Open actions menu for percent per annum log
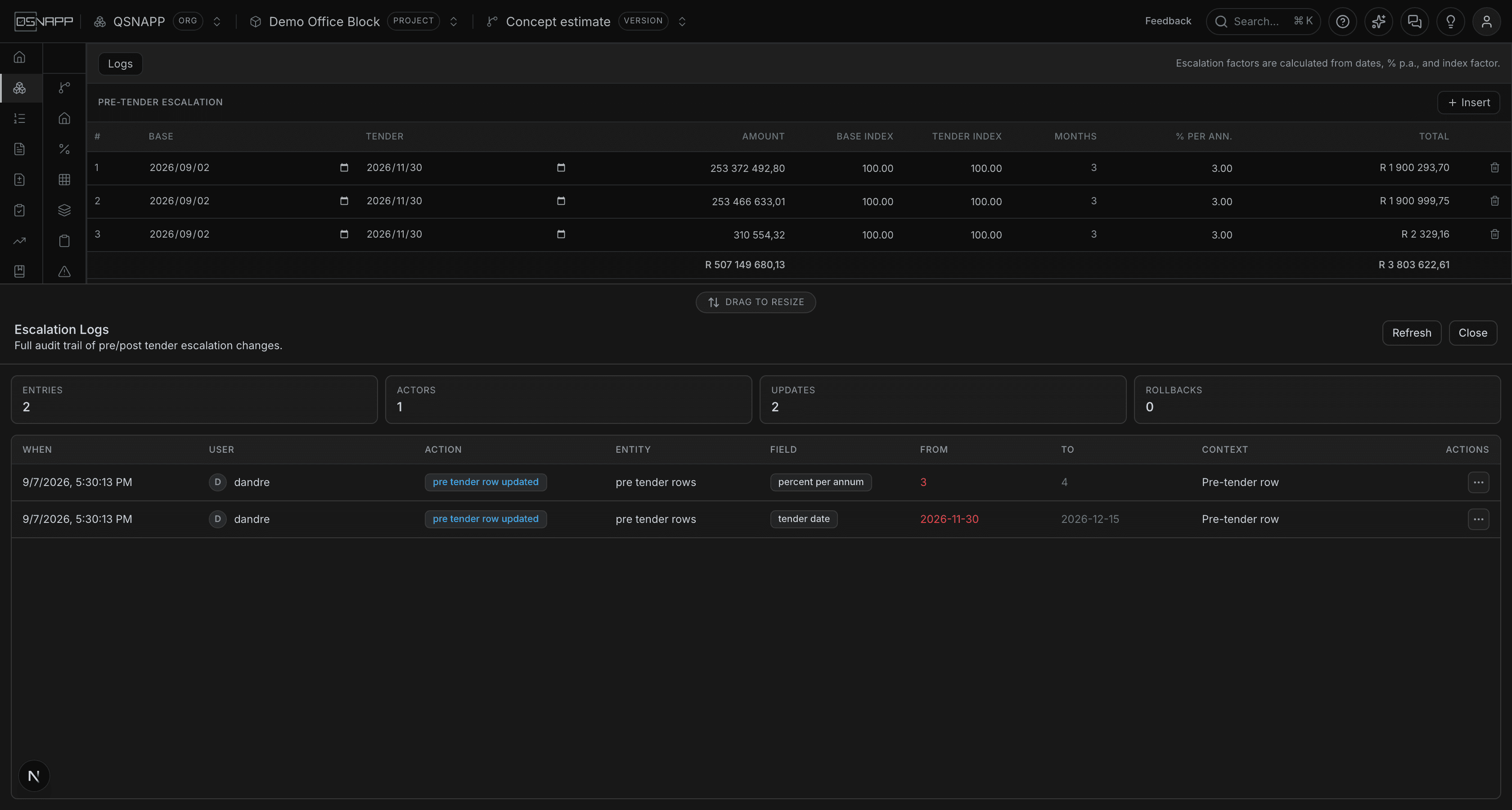 pyautogui.click(x=1478, y=482)
